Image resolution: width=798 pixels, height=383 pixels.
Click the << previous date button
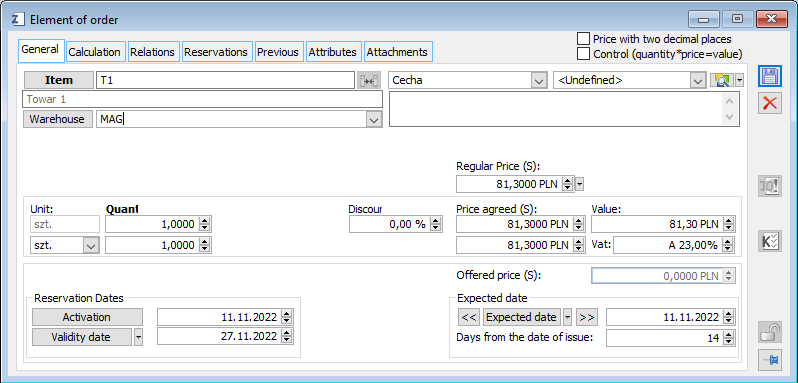click(469, 317)
